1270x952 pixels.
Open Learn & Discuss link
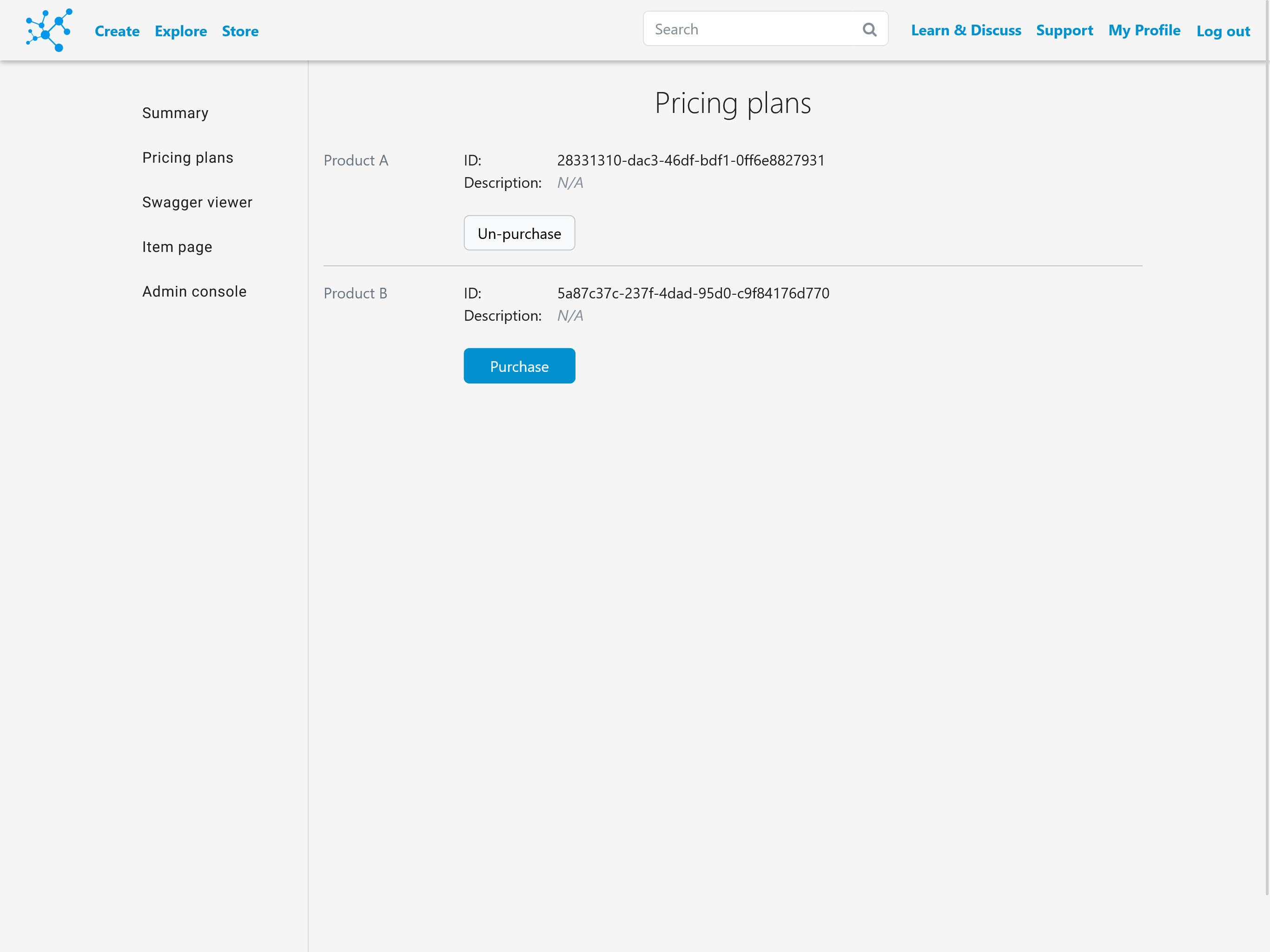click(966, 30)
